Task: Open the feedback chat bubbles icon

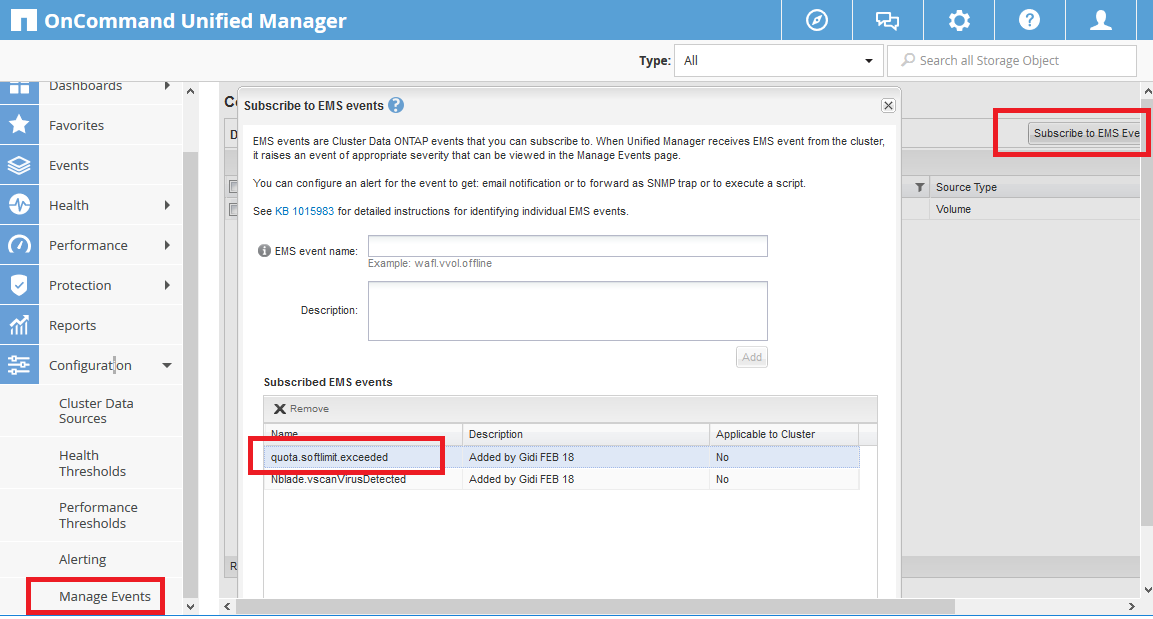Action: click(x=887, y=20)
